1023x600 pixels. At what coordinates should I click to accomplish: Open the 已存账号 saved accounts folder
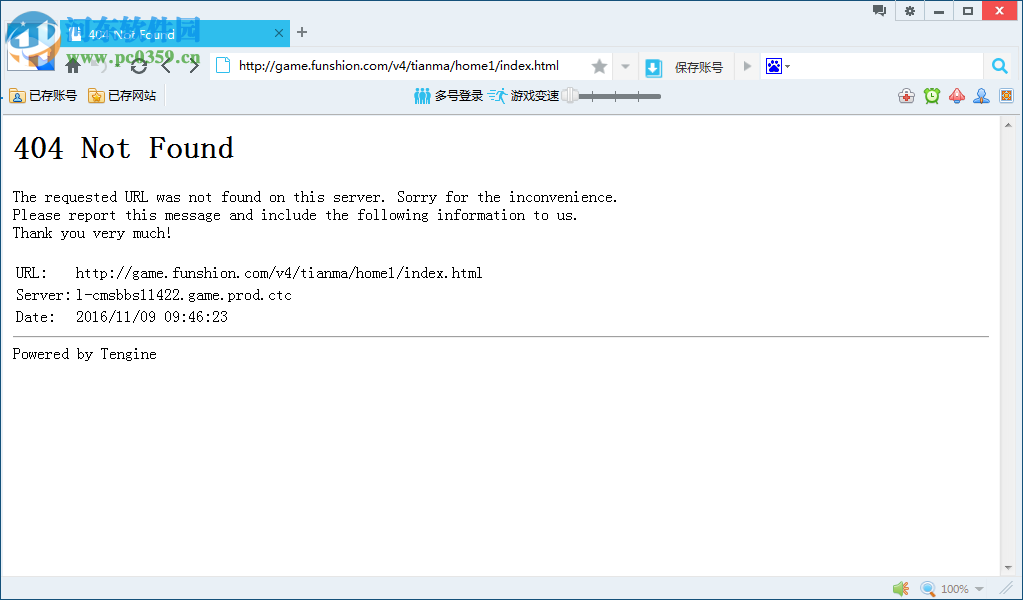43,96
